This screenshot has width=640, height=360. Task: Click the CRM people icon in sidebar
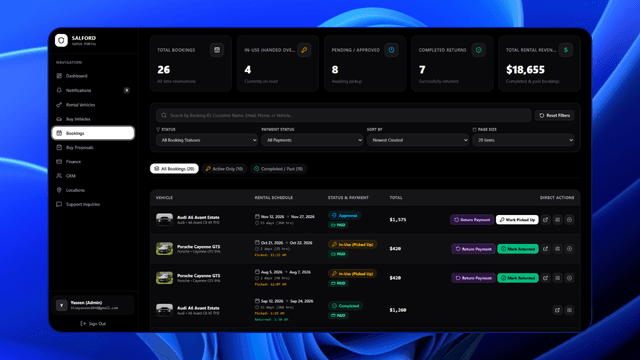point(59,176)
